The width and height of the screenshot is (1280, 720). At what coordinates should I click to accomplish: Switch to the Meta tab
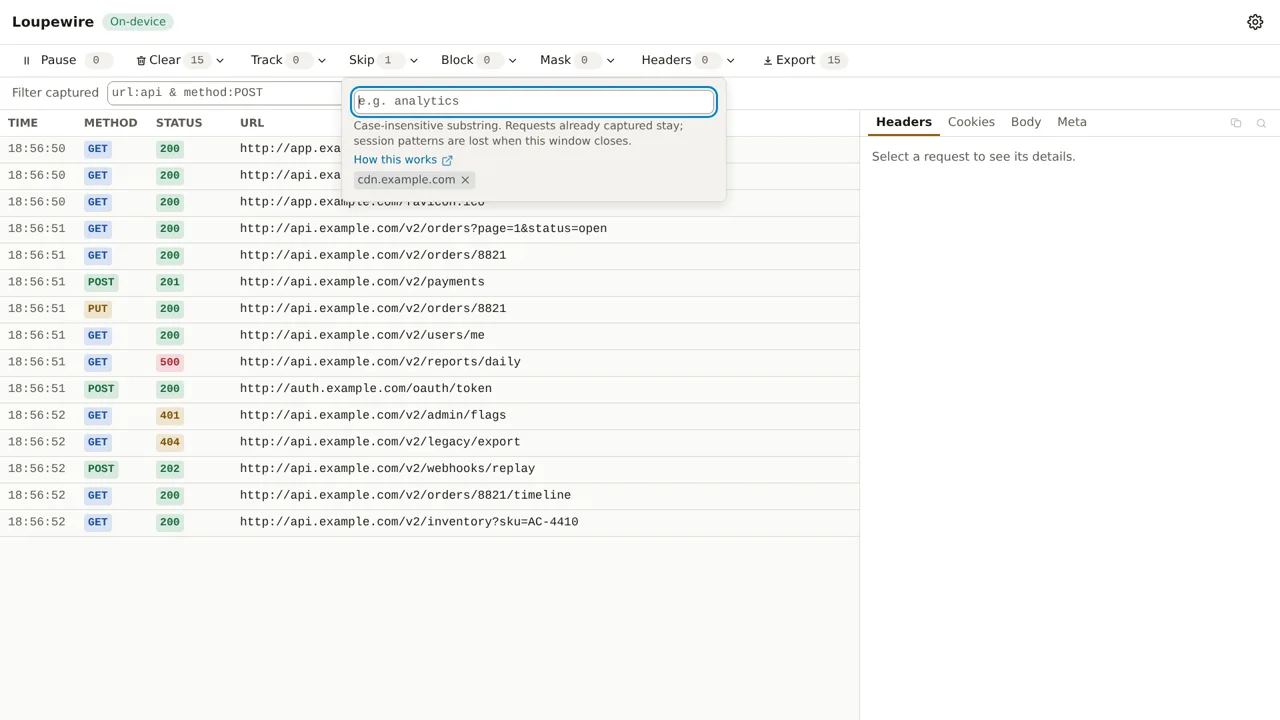pyautogui.click(x=1072, y=122)
